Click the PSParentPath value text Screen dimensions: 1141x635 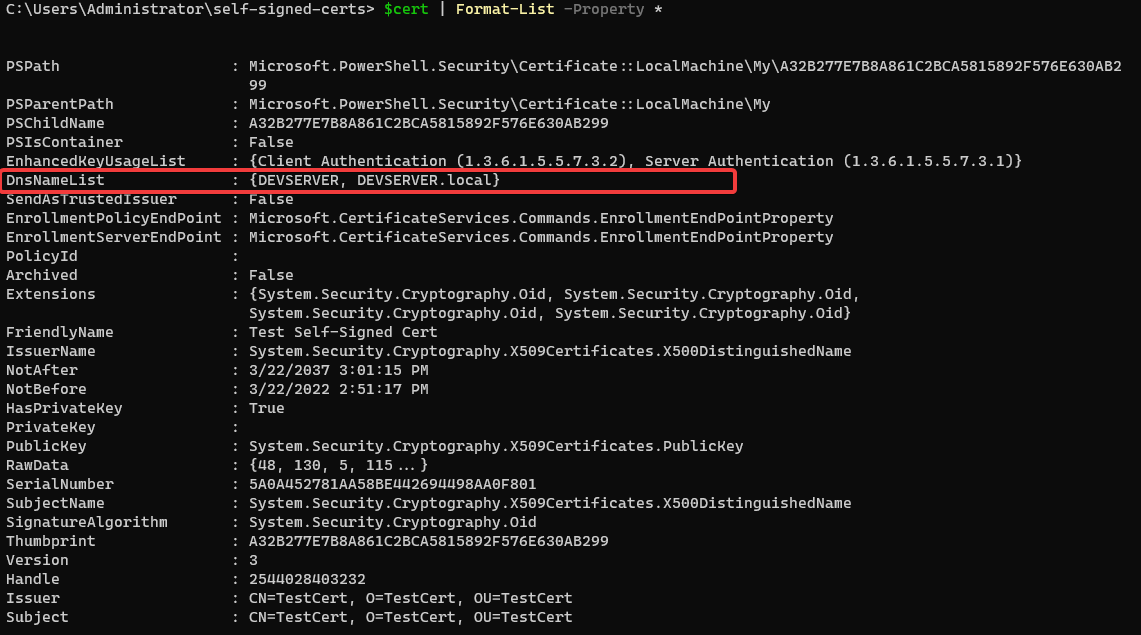509,104
